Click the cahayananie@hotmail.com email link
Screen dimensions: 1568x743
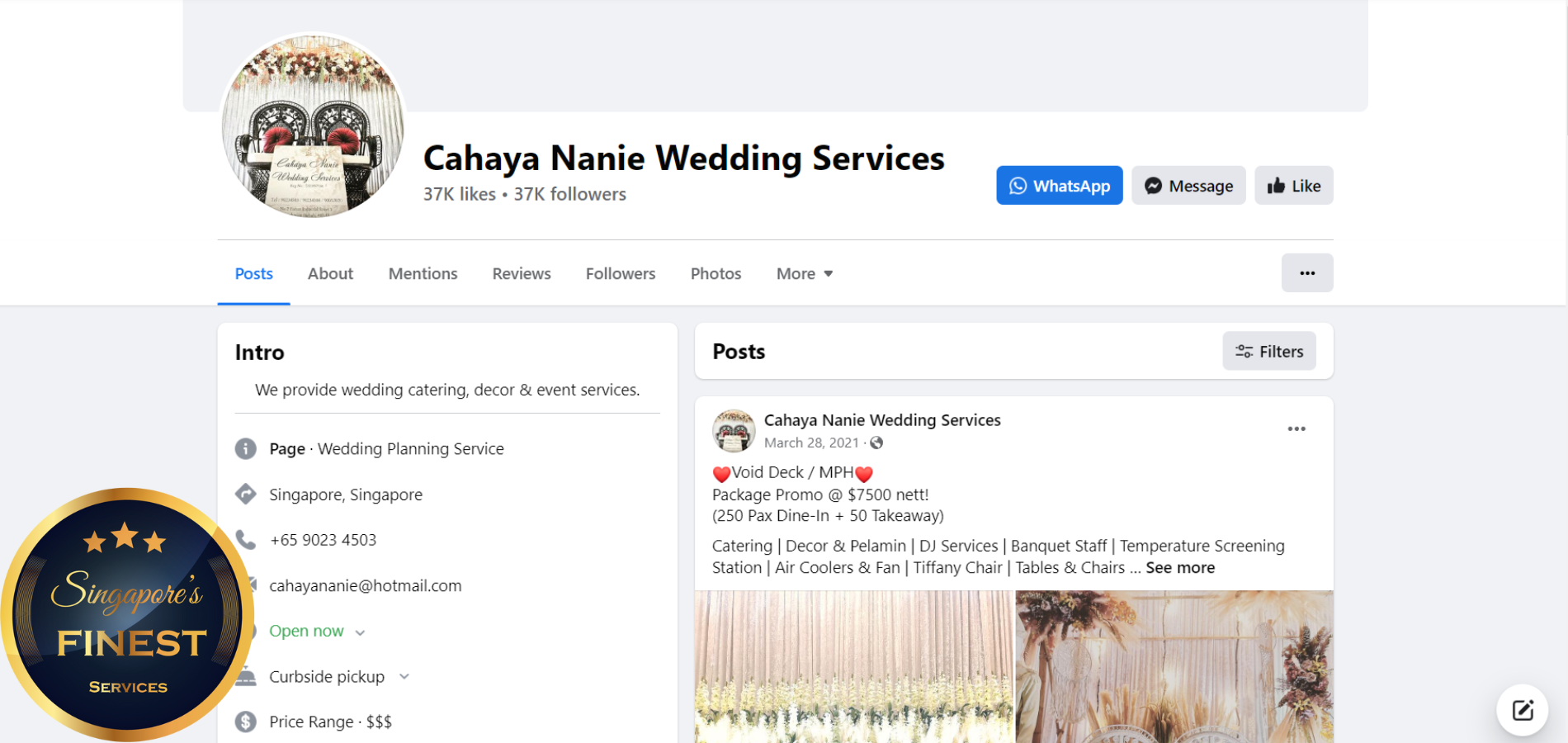[365, 586]
